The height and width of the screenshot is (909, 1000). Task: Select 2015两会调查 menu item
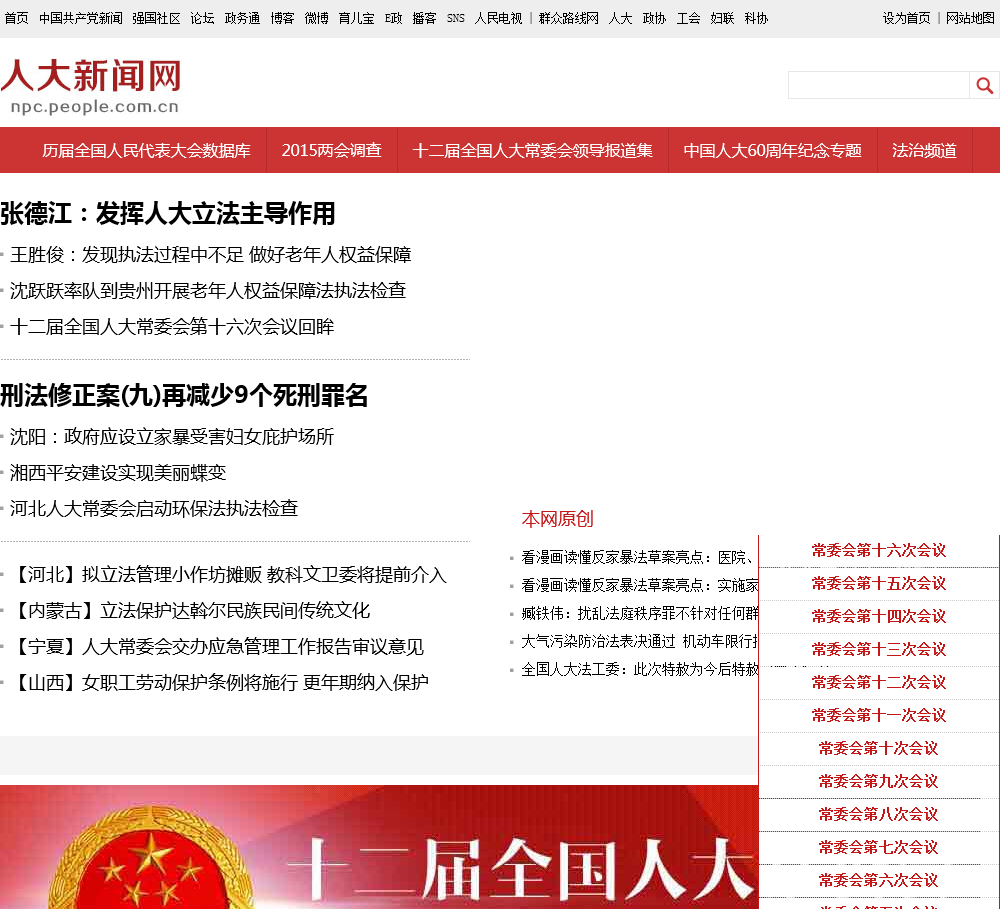[x=332, y=151]
